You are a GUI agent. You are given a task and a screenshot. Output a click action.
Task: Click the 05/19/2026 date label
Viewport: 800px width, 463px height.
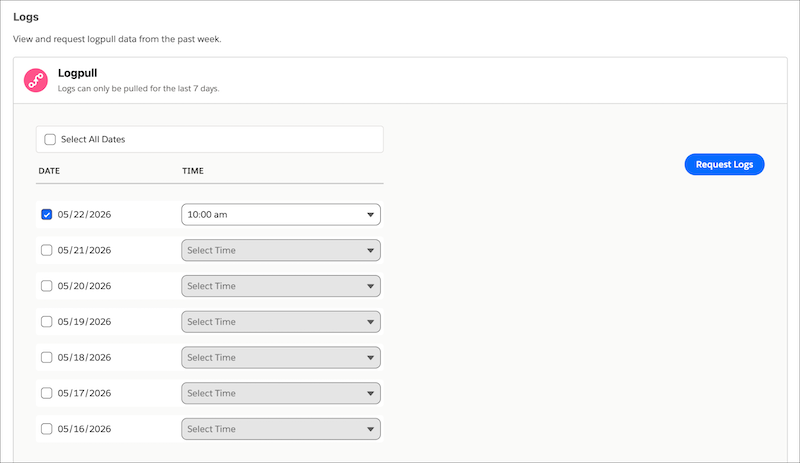tap(84, 322)
